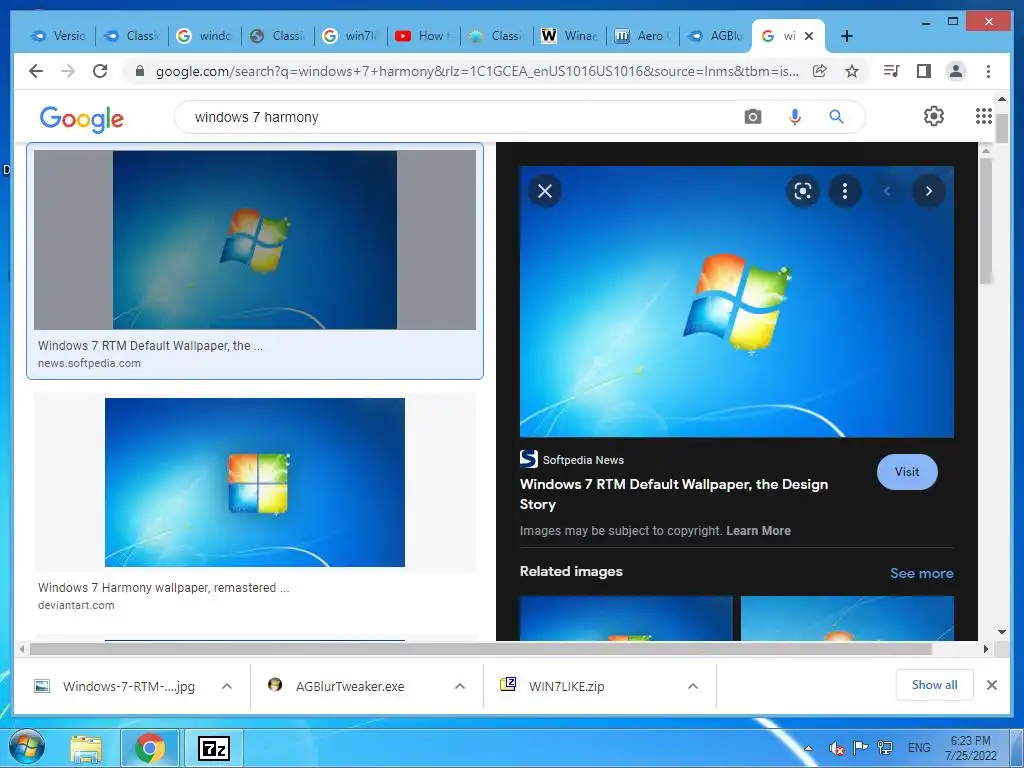1024x768 pixels.
Task: Click the forward navigation arrow
Action: [x=68, y=71]
